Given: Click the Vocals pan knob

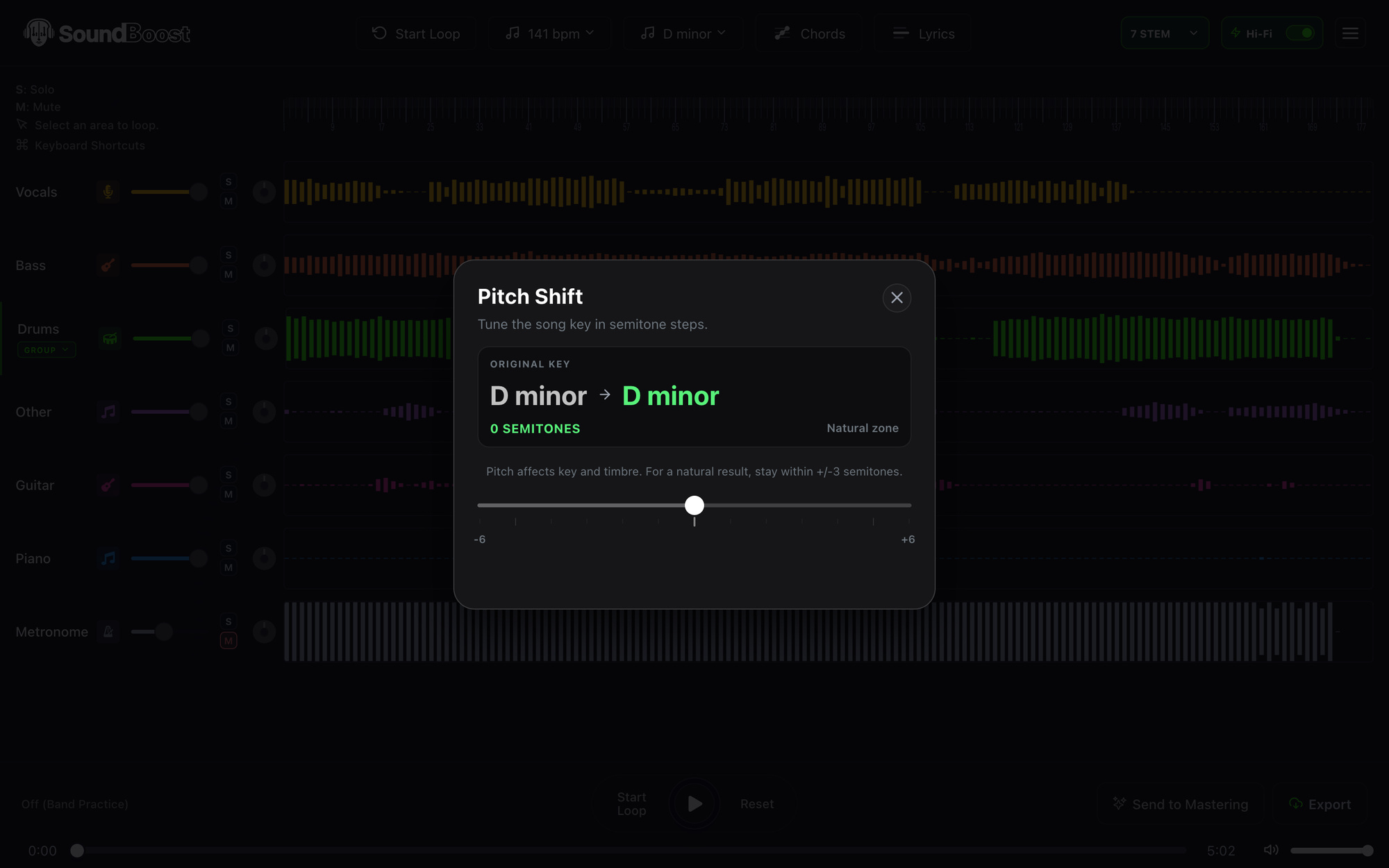Looking at the screenshot, I should point(264,192).
